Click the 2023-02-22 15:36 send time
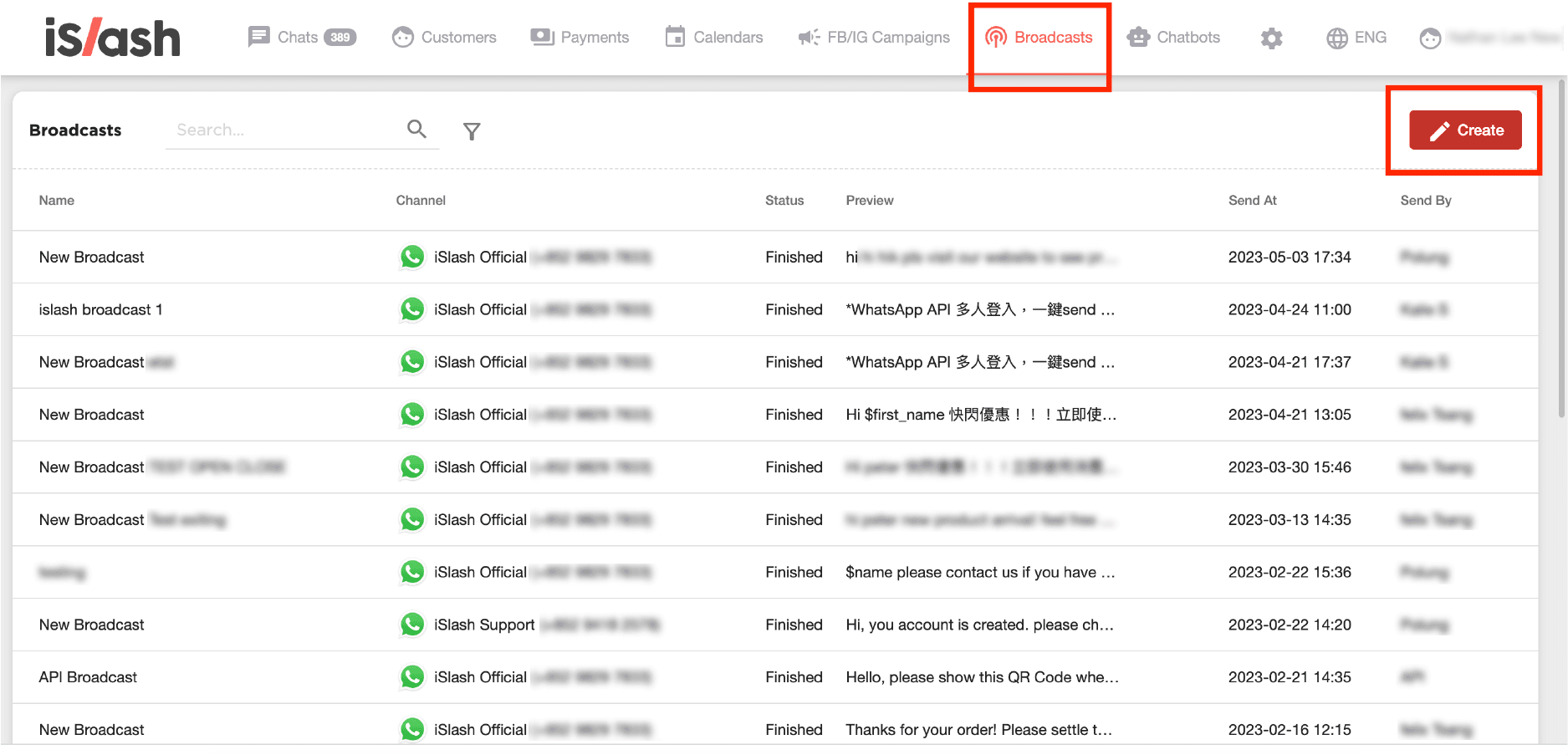The image size is (1568, 755). [x=1290, y=573]
